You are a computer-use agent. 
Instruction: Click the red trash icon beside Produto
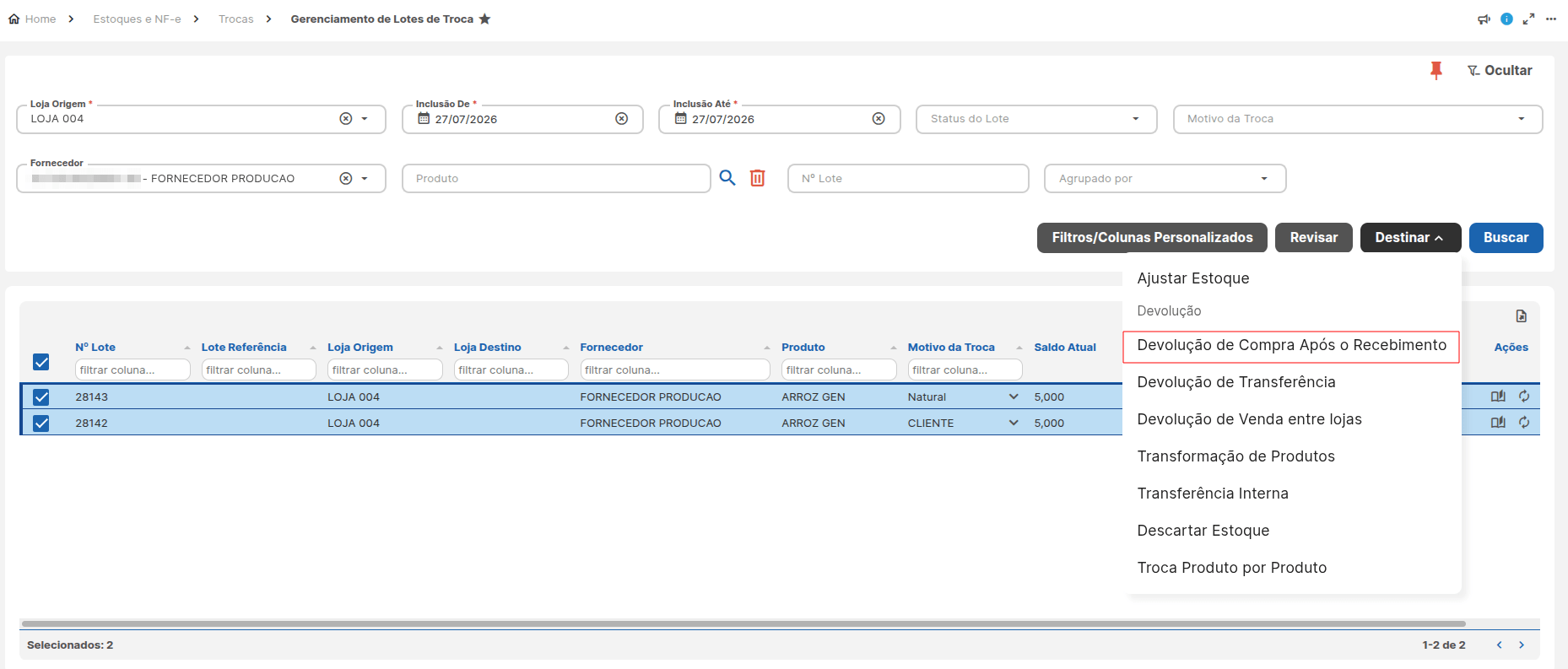pos(758,178)
